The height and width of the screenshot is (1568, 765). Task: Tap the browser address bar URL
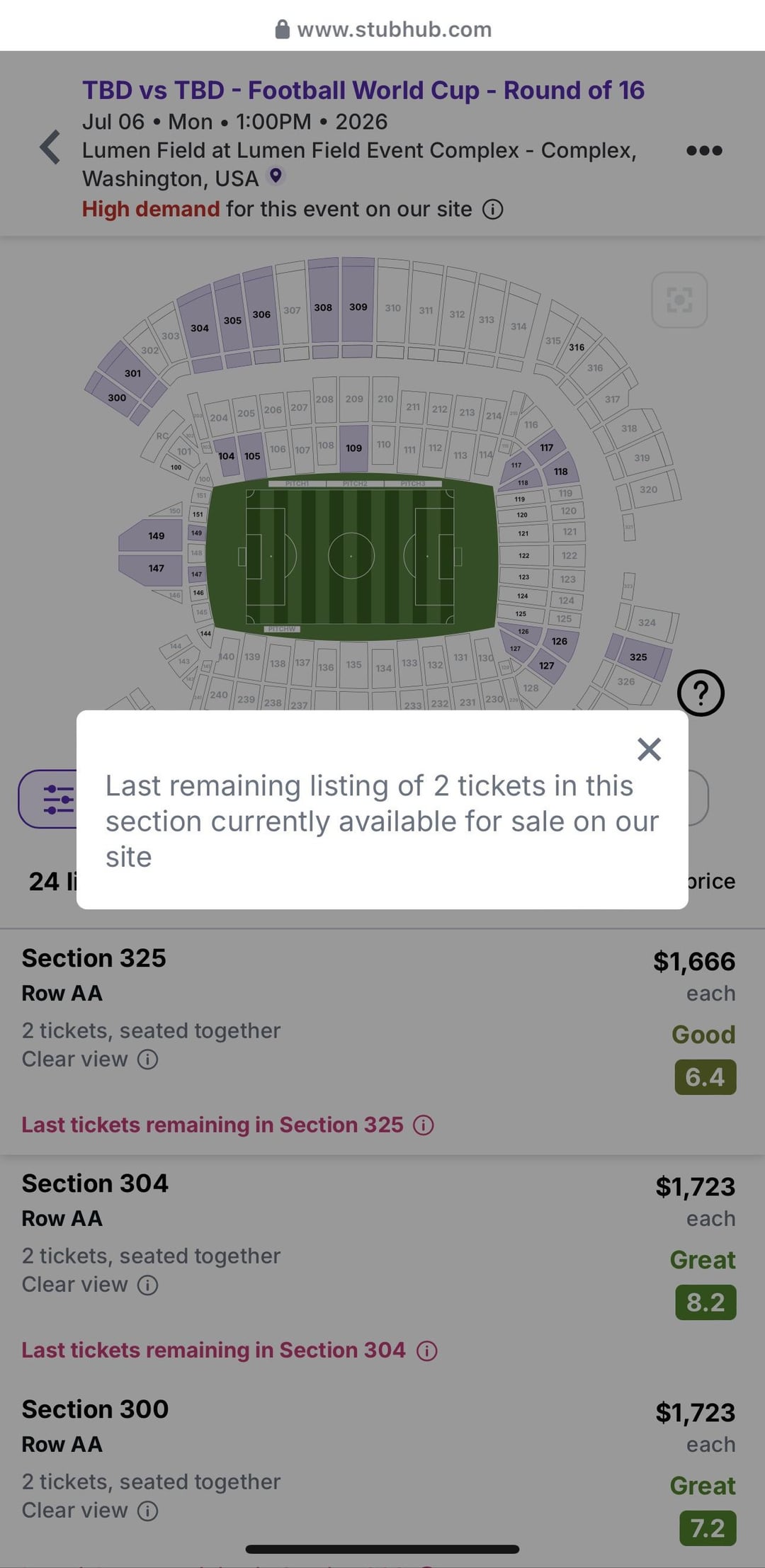(393, 29)
